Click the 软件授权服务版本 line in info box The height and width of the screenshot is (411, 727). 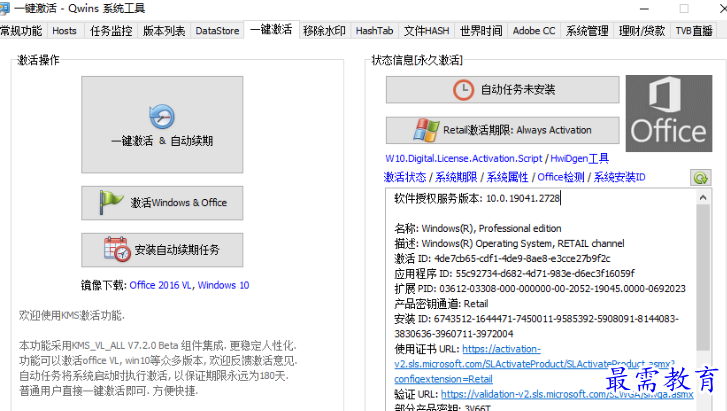point(477,199)
